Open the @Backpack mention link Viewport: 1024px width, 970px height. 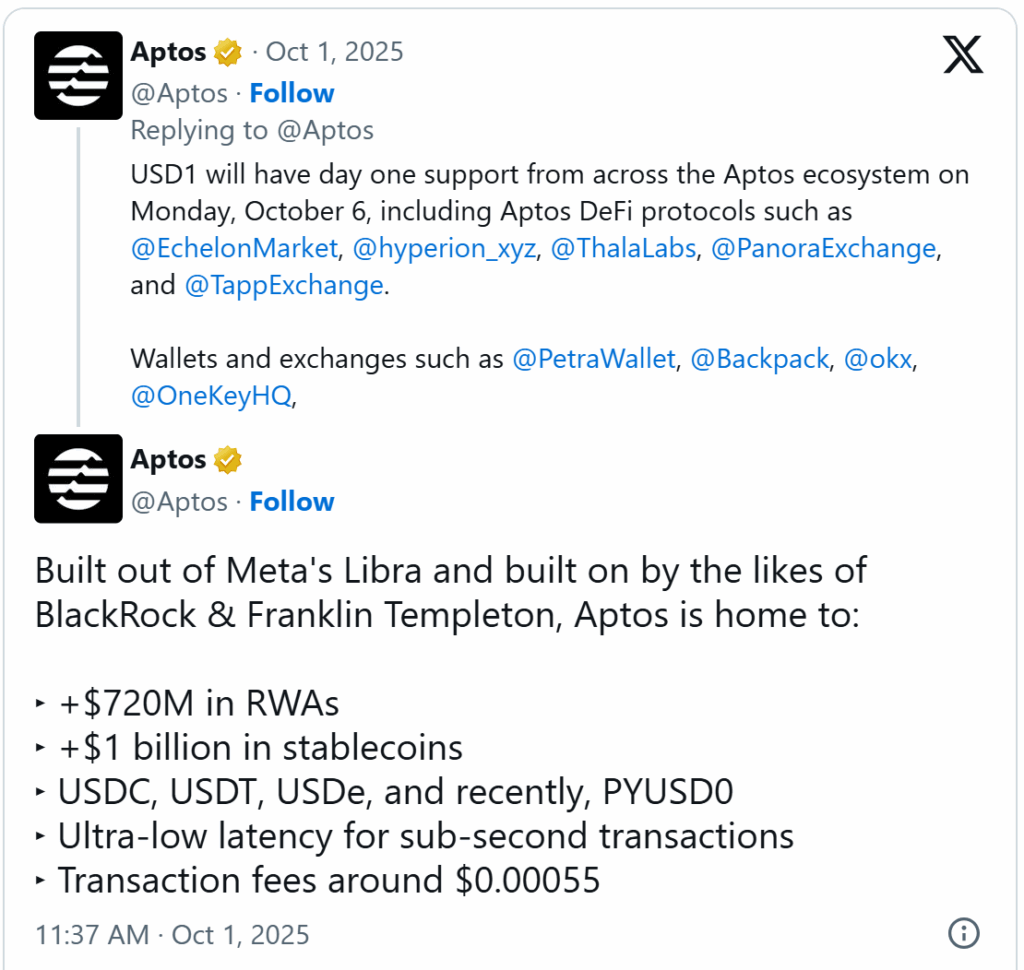coord(760,359)
